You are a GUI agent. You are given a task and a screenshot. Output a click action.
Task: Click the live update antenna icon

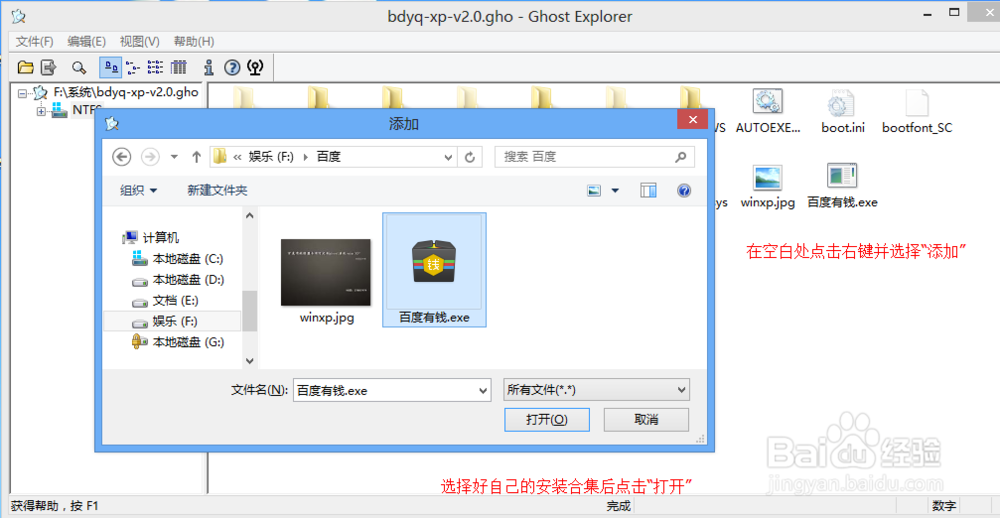(x=254, y=67)
